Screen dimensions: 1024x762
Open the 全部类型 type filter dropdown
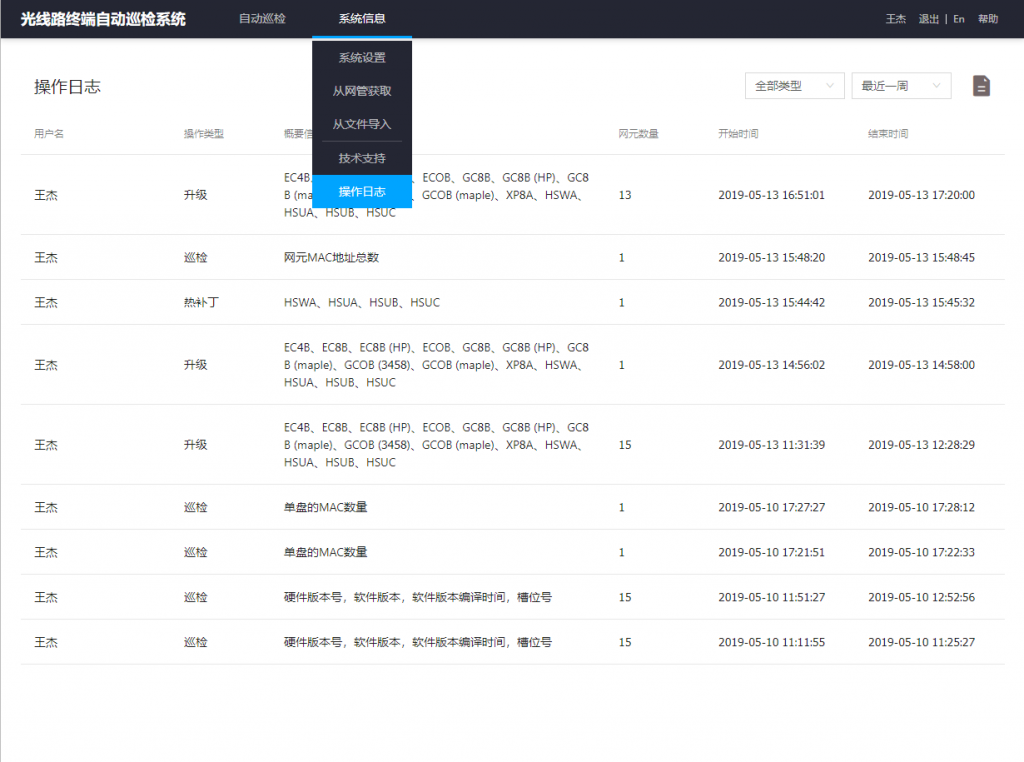(x=794, y=86)
